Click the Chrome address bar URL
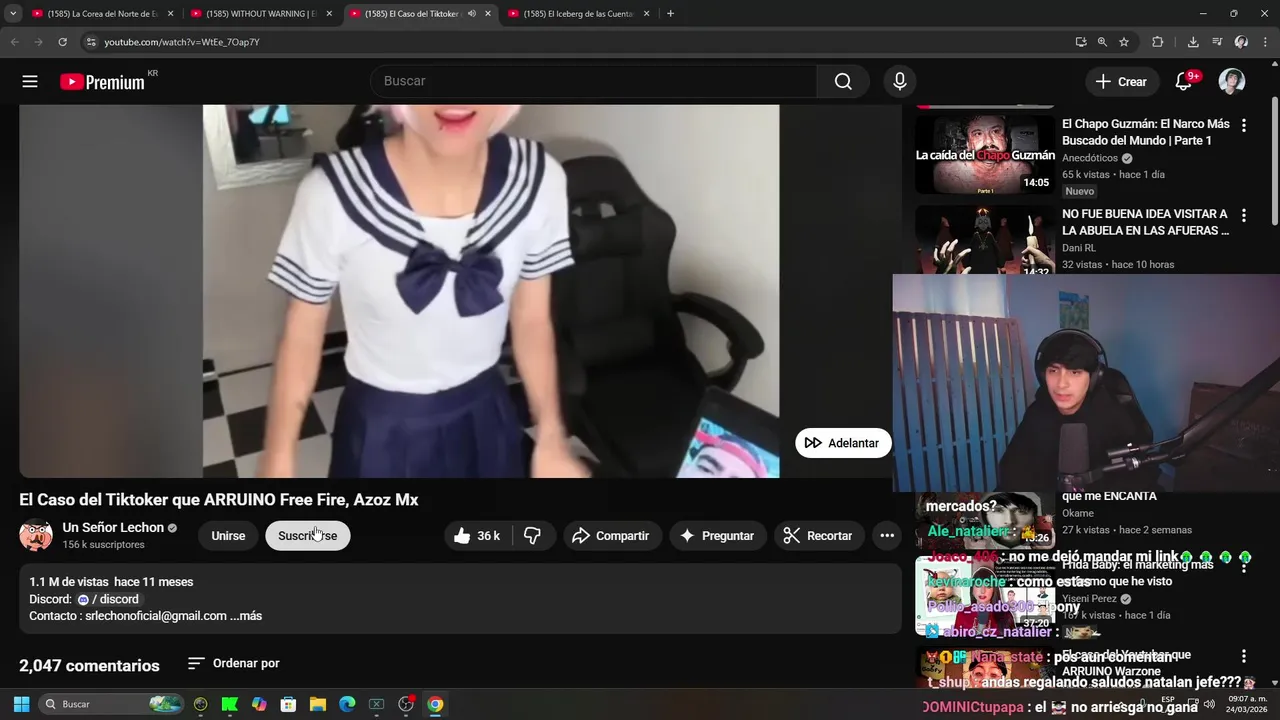 point(182,42)
